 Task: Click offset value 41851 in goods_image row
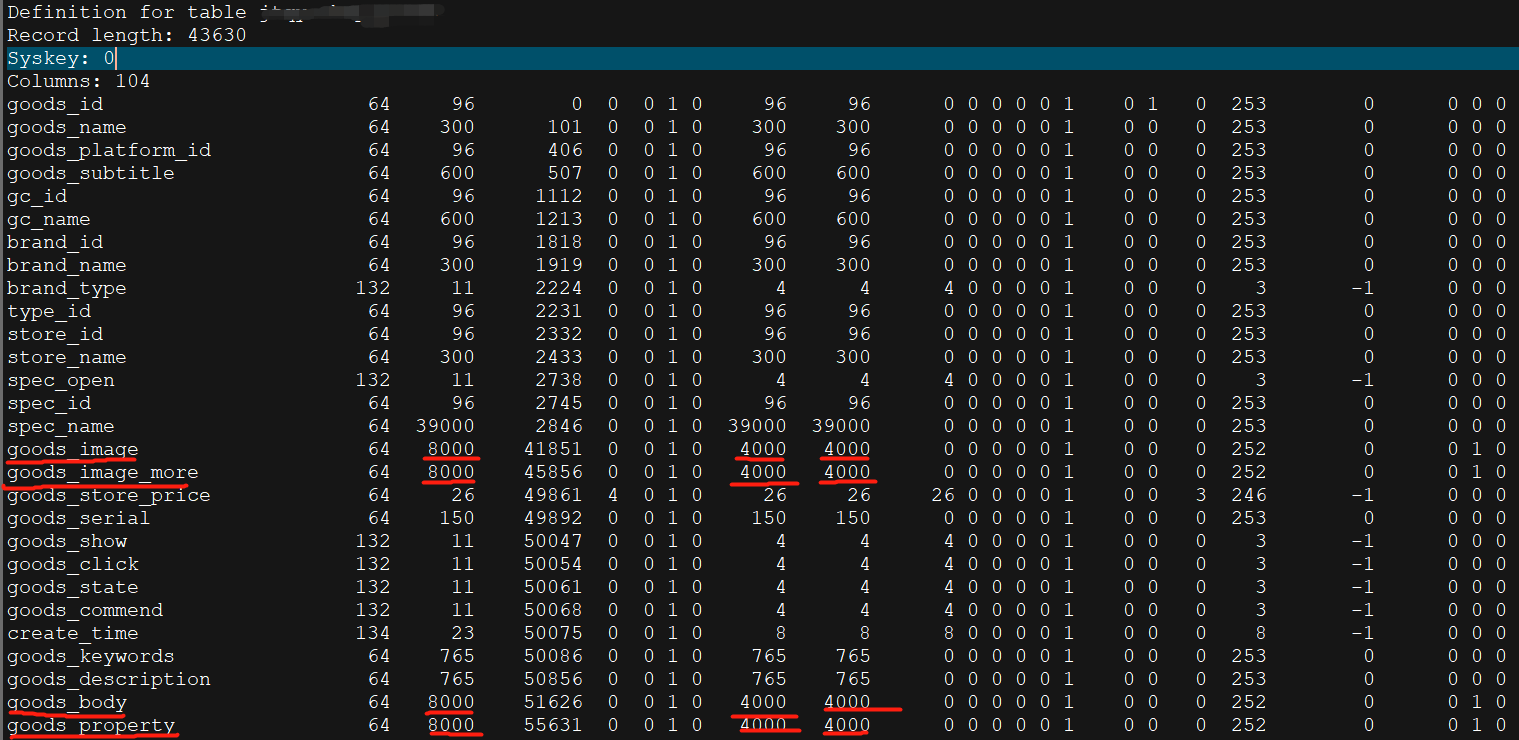click(x=553, y=450)
